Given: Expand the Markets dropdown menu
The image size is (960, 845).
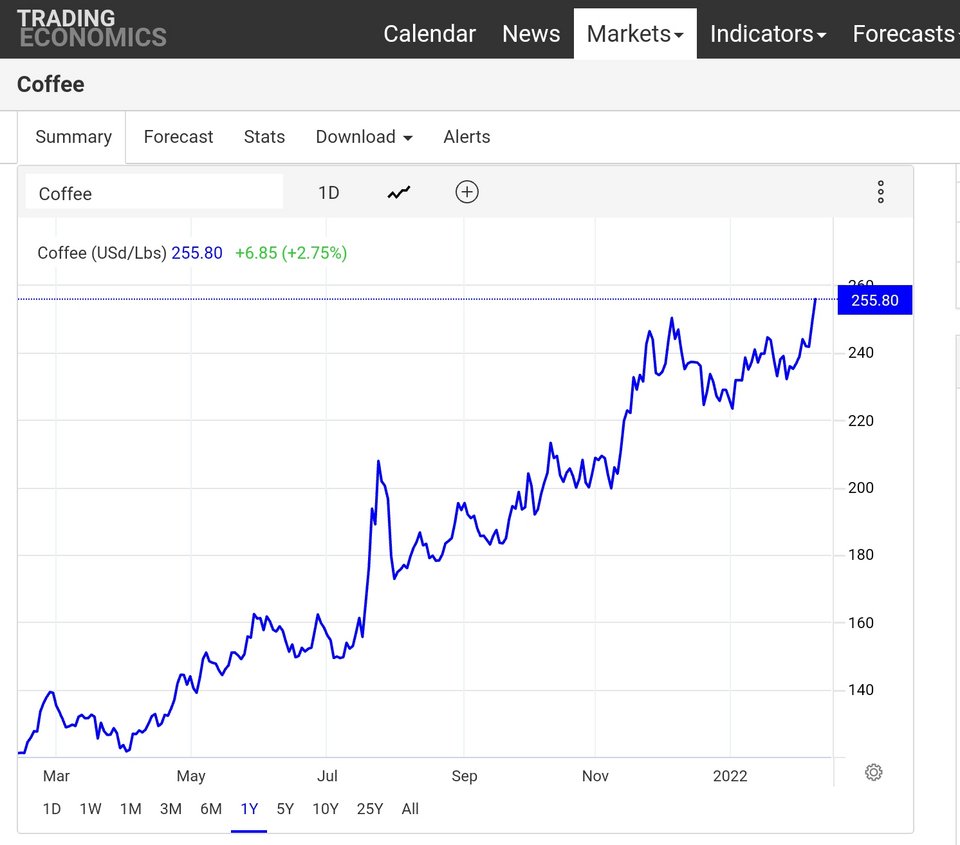Looking at the screenshot, I should coord(635,34).
